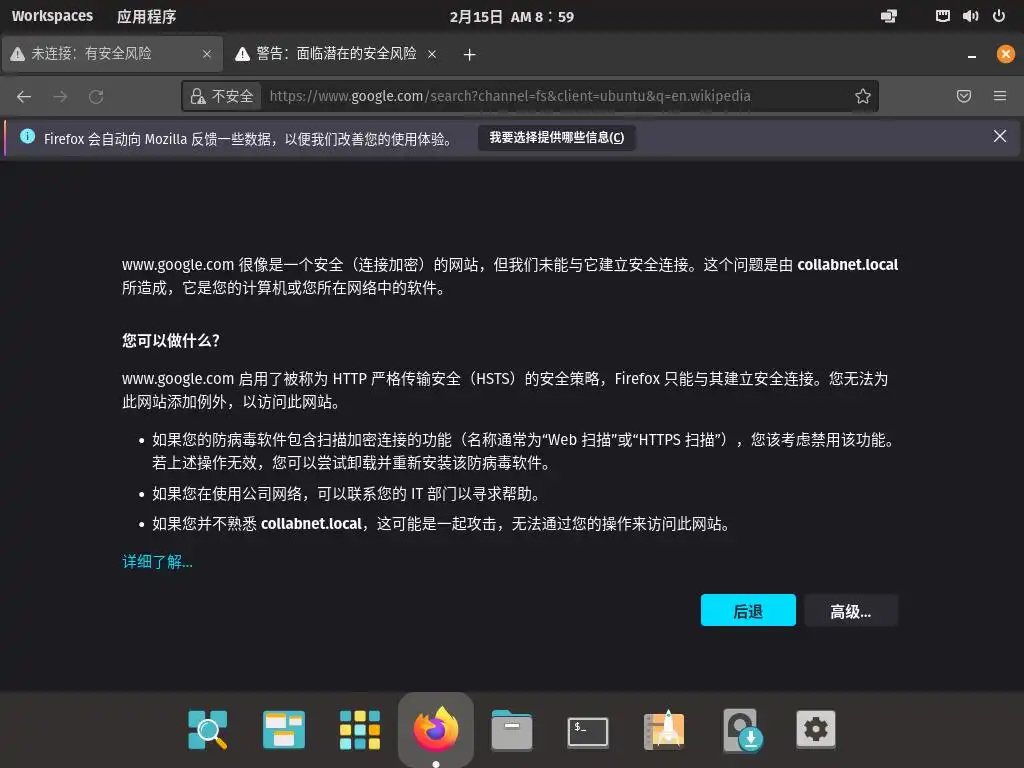Bookmark this page with the star icon
Image resolution: width=1024 pixels, height=768 pixels.
pos(863,97)
